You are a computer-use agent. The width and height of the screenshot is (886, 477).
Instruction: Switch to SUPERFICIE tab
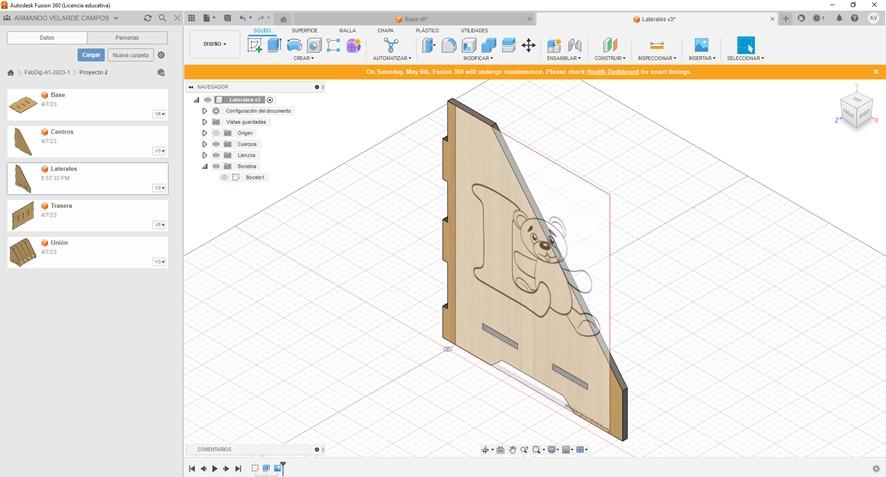305,31
